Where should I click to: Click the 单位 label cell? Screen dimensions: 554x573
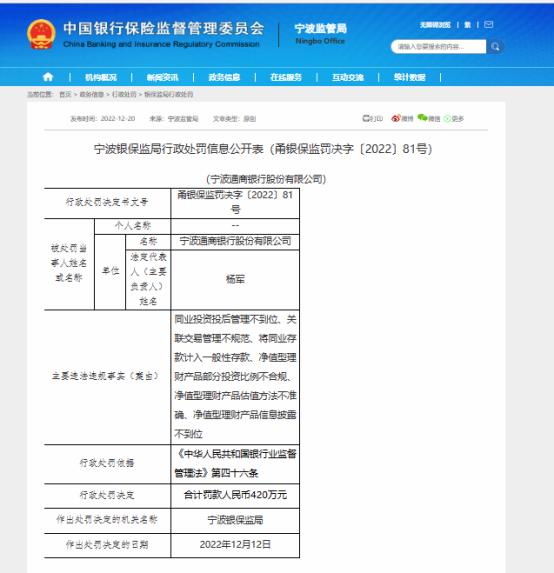(x=110, y=271)
